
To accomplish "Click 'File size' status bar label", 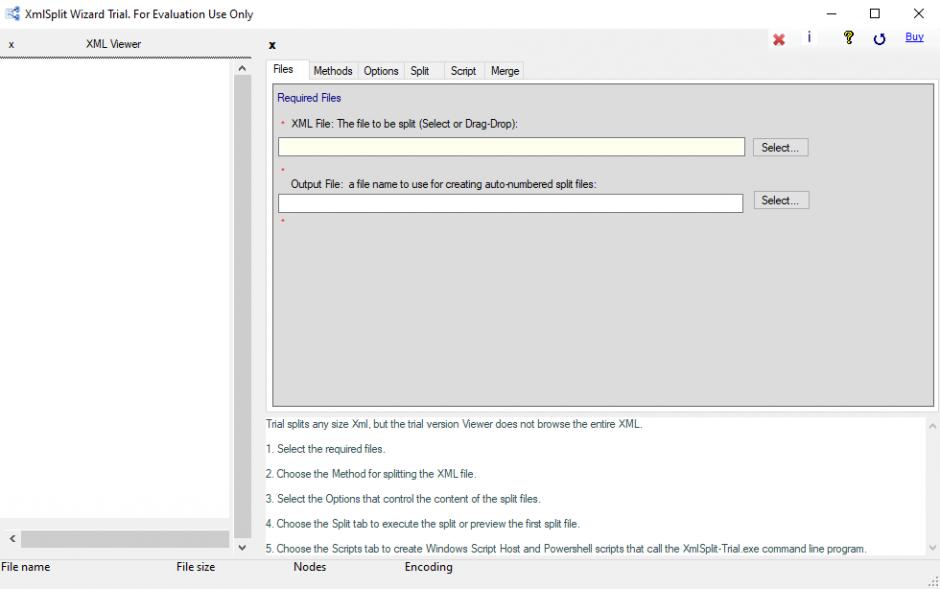I will pyautogui.click(x=195, y=567).
